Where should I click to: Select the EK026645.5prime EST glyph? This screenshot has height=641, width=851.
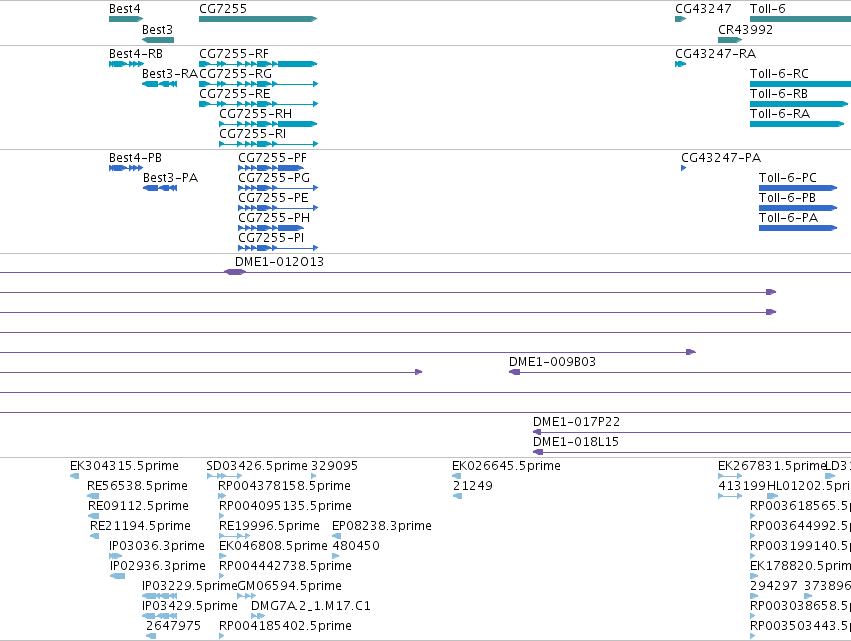point(456,476)
